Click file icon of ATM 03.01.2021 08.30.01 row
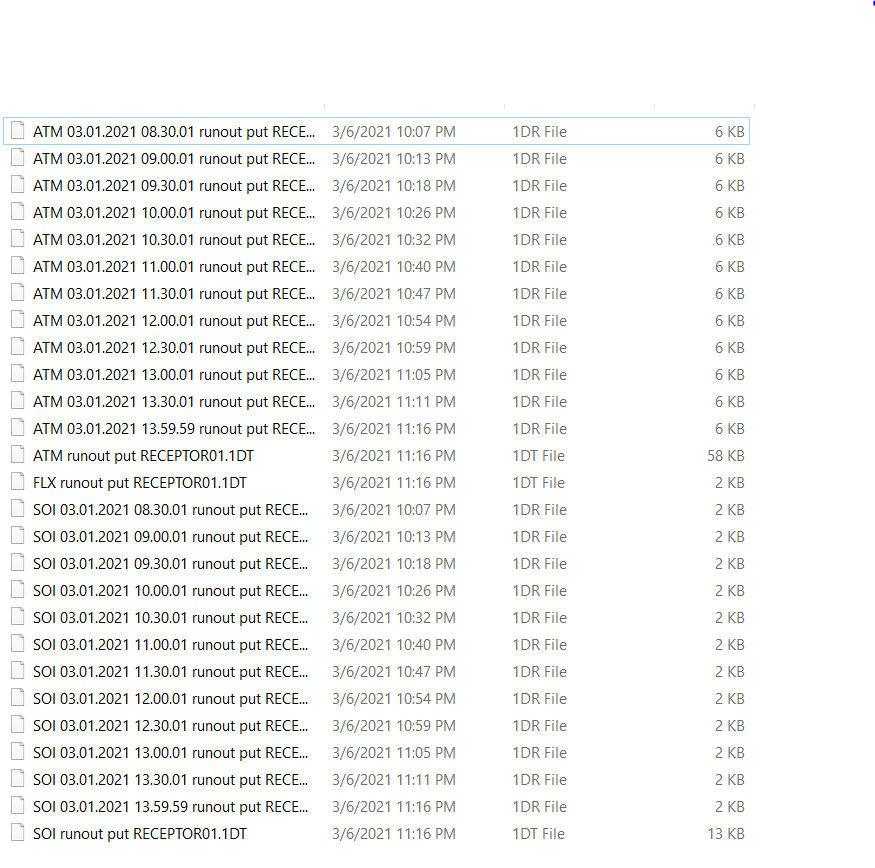This screenshot has height=868, width=875. coord(18,131)
